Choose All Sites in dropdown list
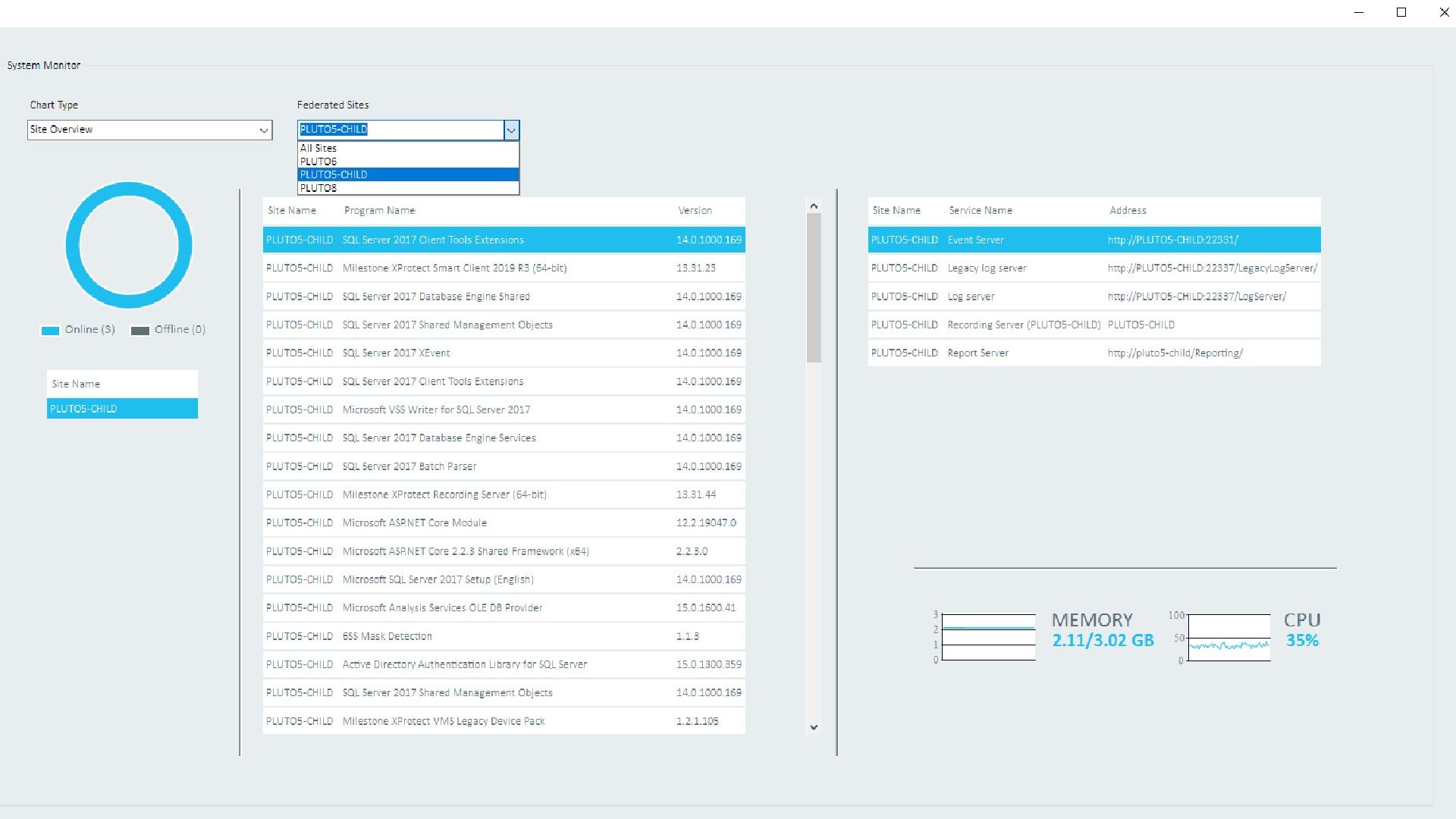Screen dimensions: 1456x819 408,148
